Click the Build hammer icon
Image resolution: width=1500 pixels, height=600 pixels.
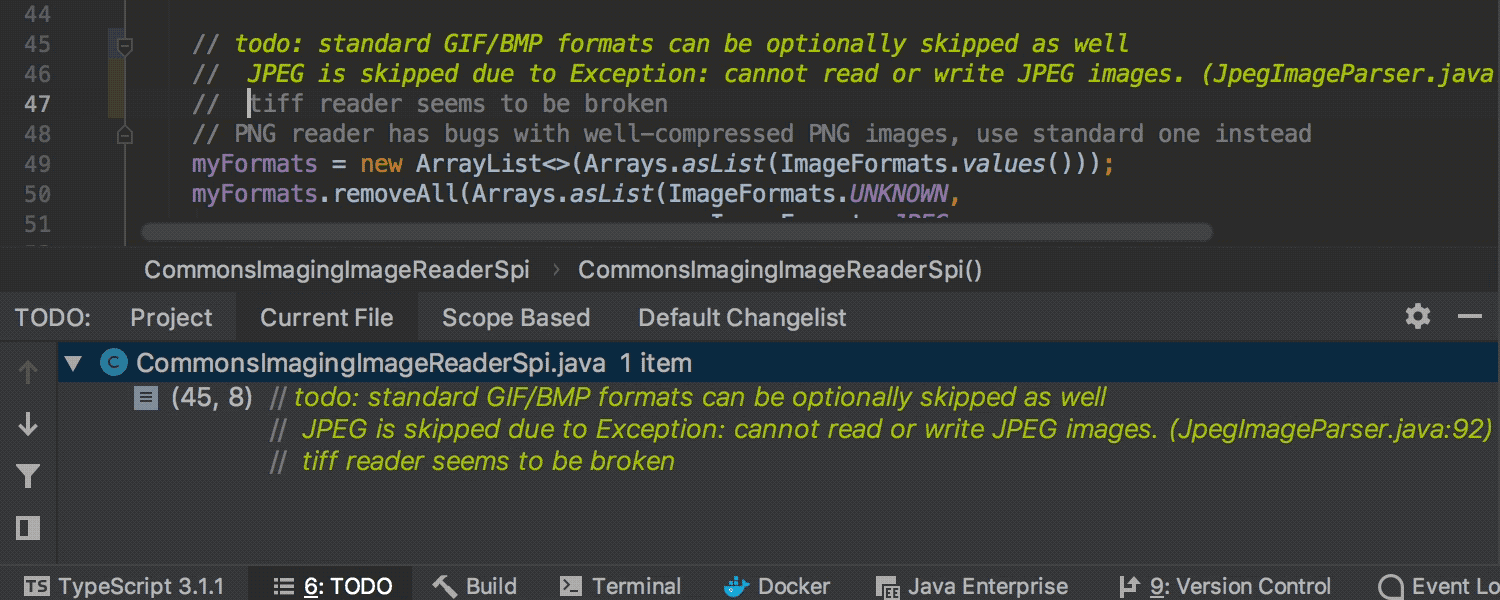tap(445, 587)
